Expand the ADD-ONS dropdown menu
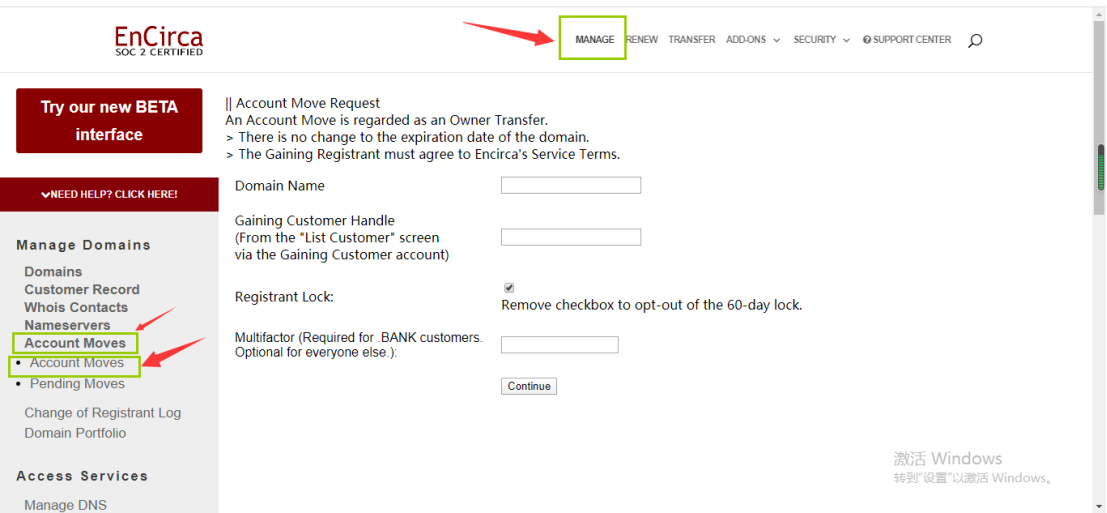This screenshot has height=513, width=1107. click(752, 40)
